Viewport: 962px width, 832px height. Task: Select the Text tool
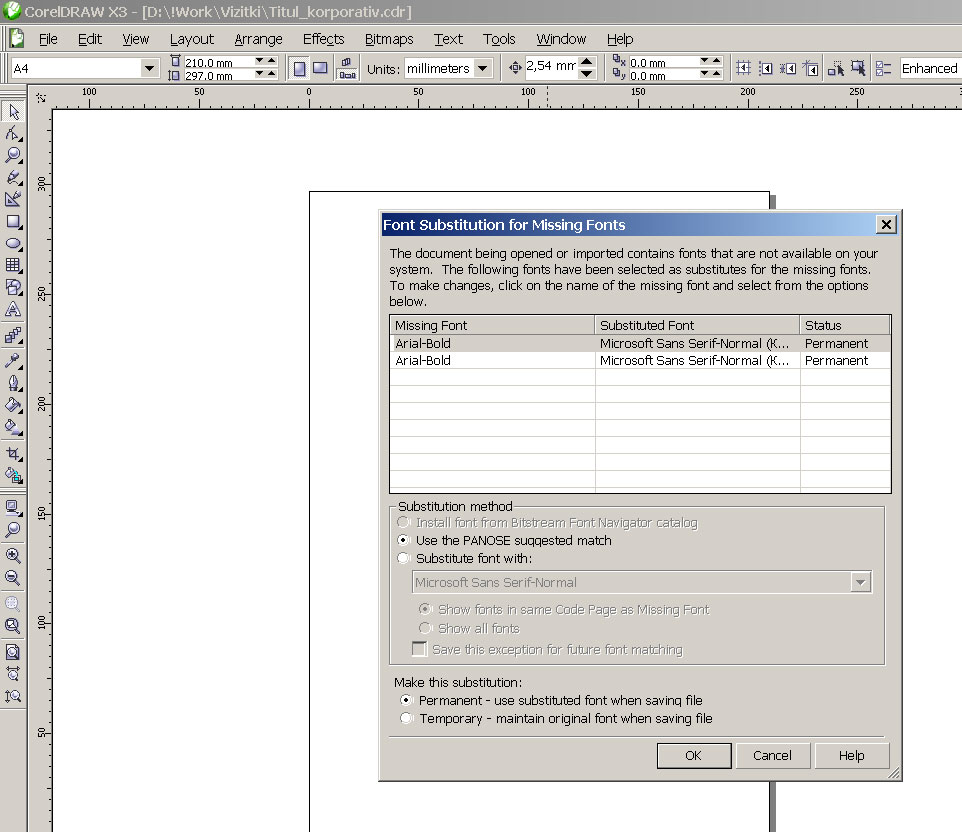click(13, 309)
